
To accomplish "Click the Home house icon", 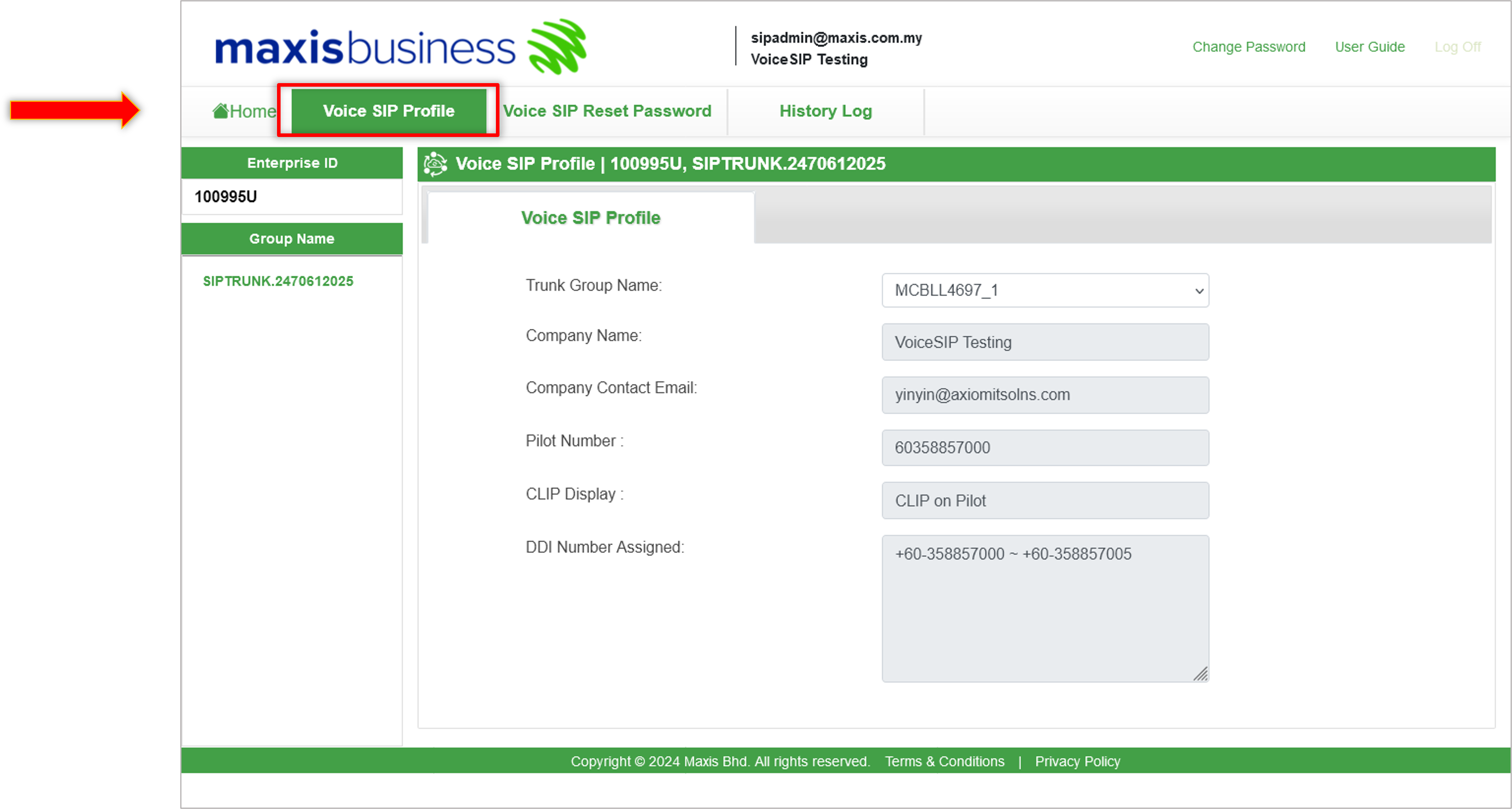I will pyautogui.click(x=221, y=110).
